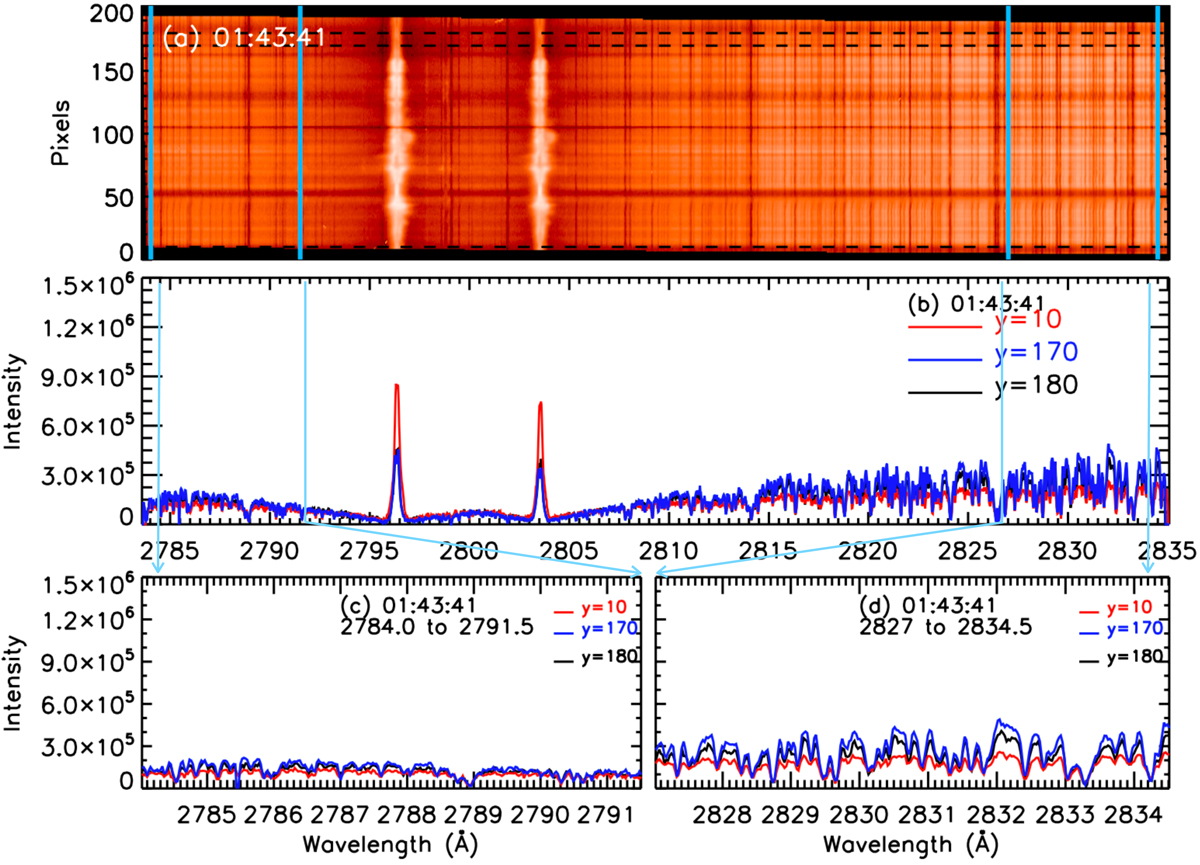Click the left bright emission streak in the spectrogram
1200x865 pixels.
[x=397, y=131]
